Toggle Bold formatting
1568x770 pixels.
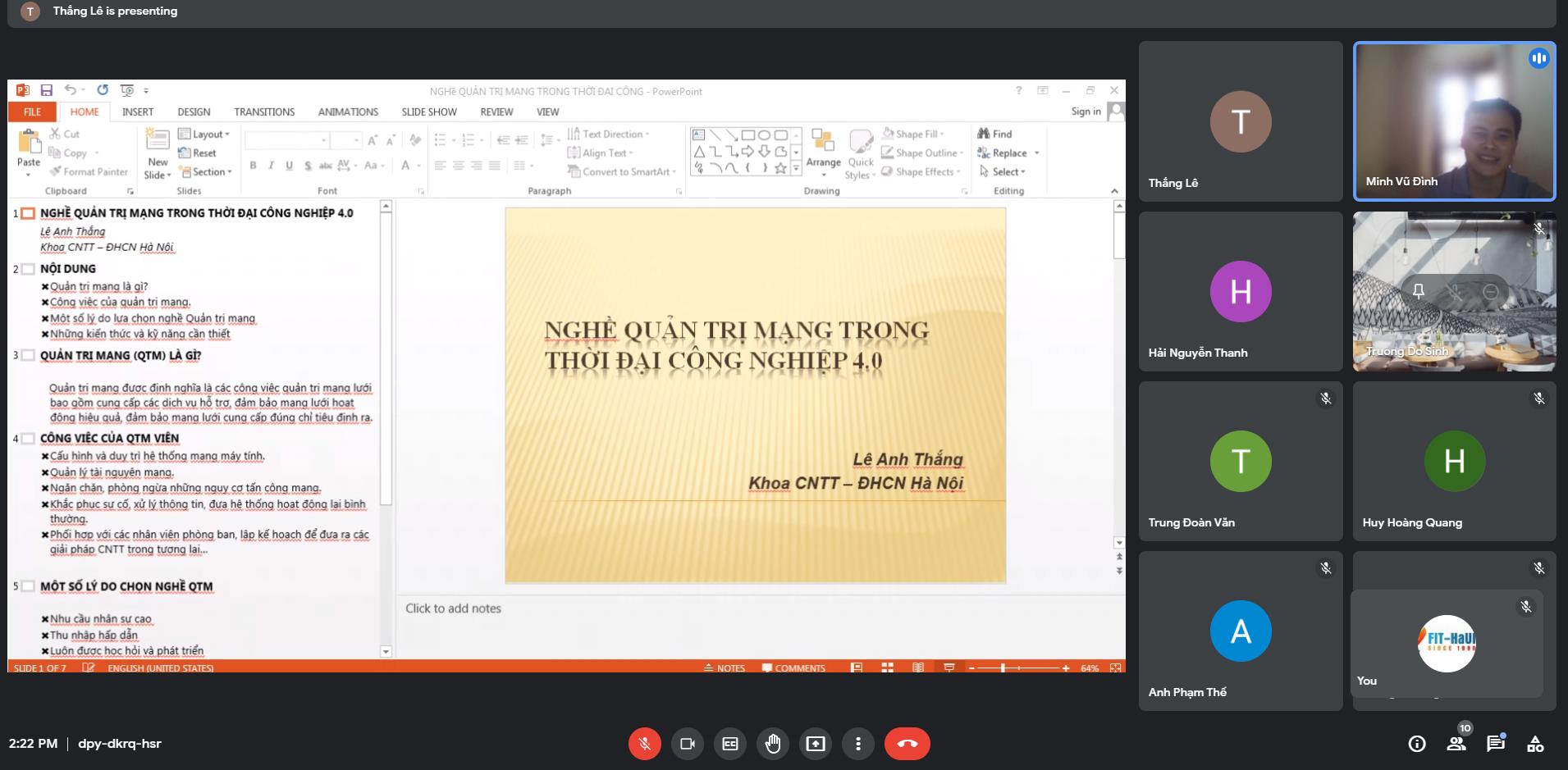point(253,166)
